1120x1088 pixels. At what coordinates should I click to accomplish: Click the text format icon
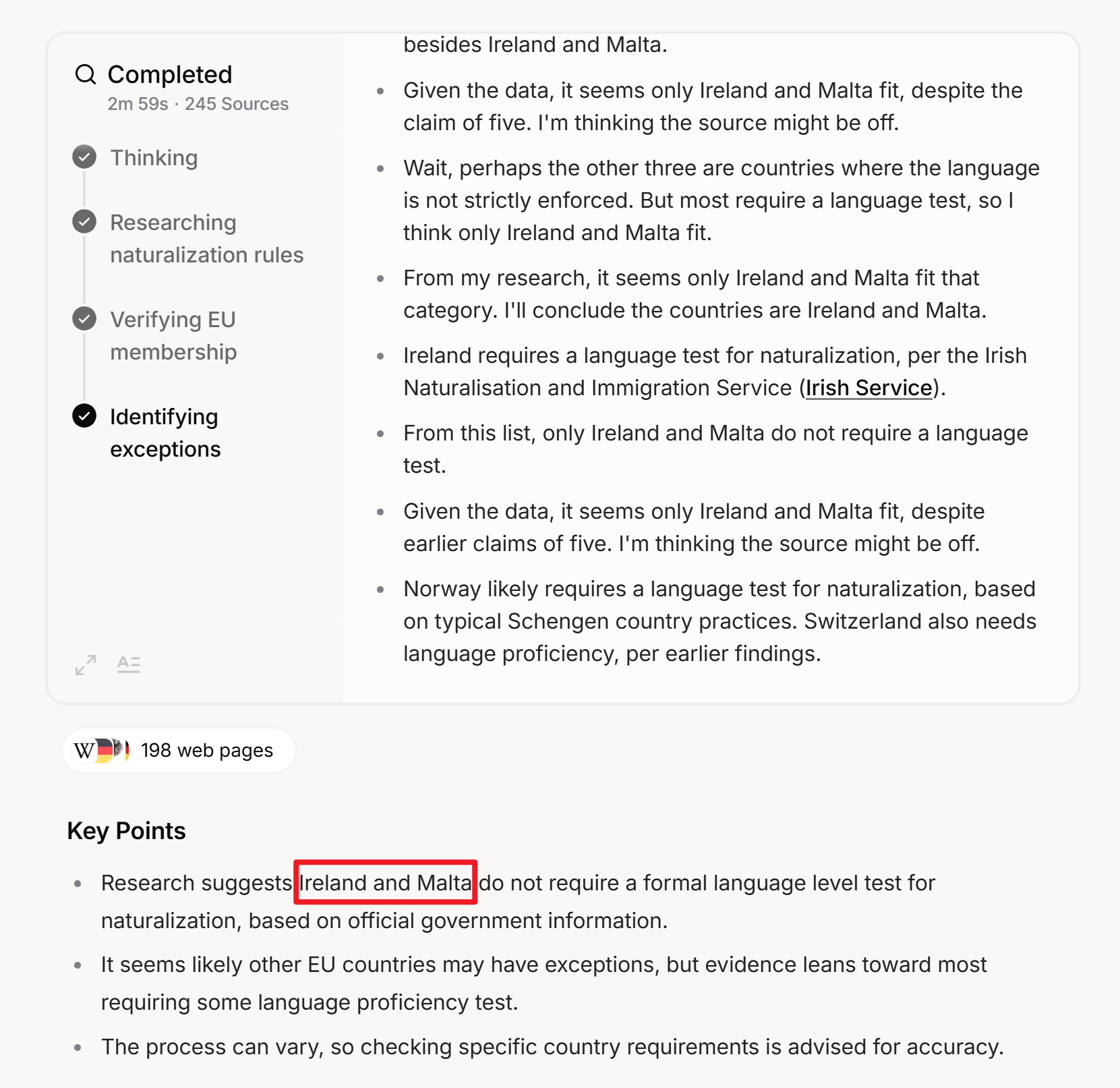[129, 665]
